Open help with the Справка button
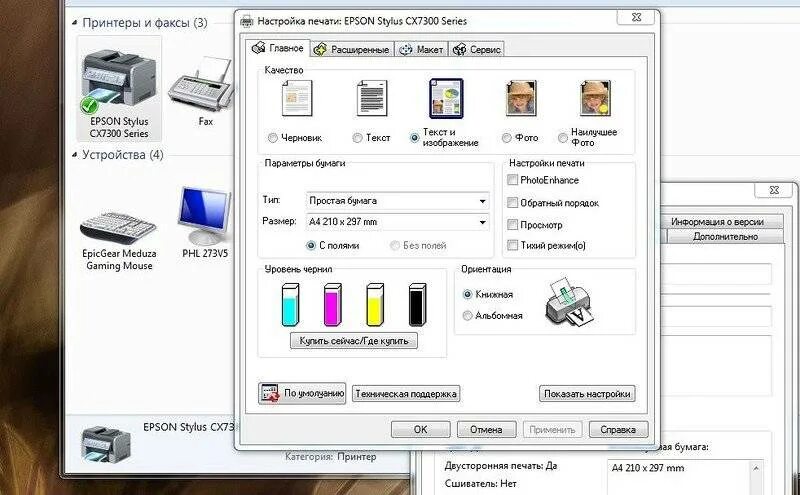 pyautogui.click(x=618, y=430)
